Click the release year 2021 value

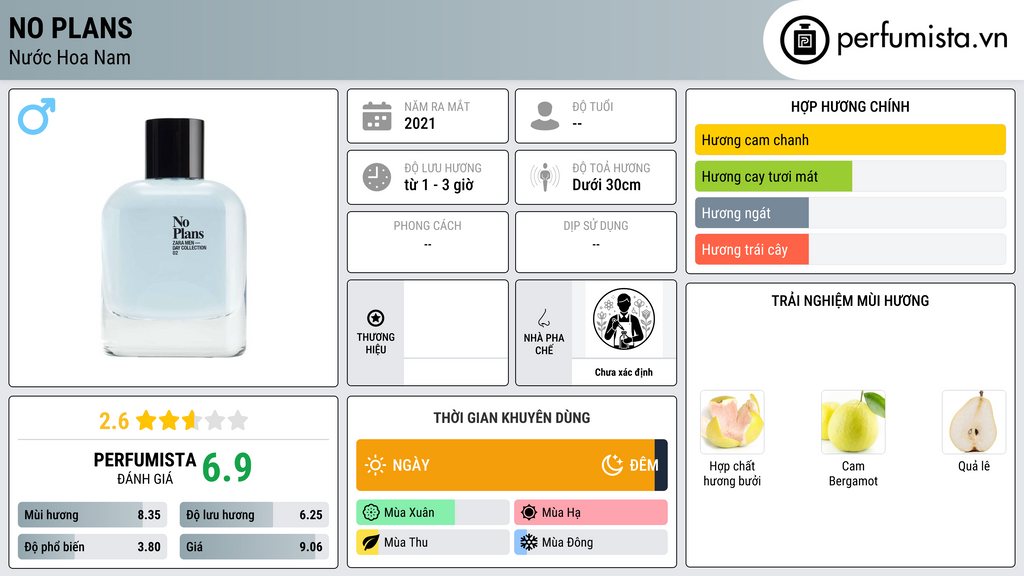tap(419, 123)
